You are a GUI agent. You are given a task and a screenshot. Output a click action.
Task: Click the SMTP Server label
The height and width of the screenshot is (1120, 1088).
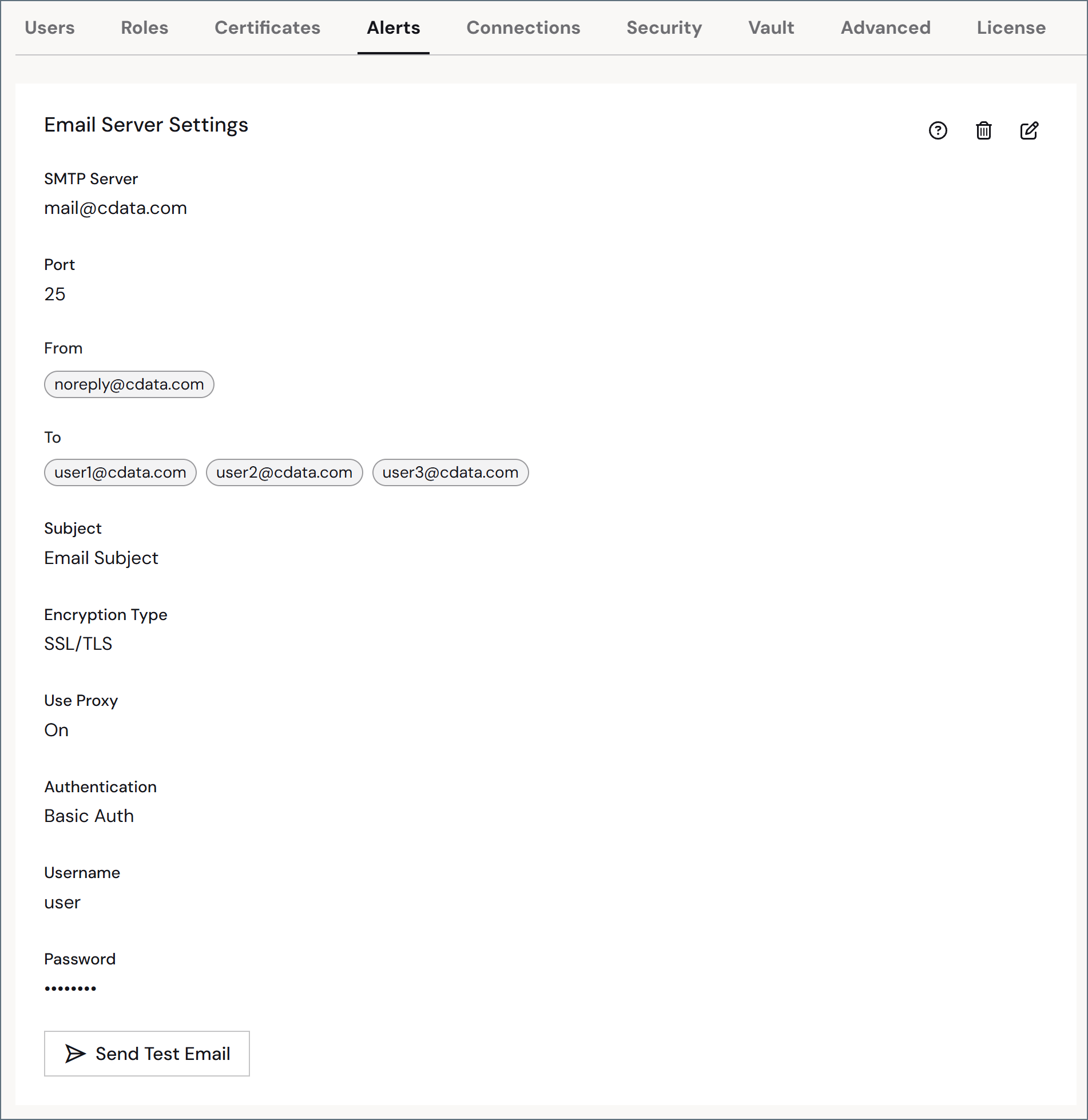pos(91,179)
